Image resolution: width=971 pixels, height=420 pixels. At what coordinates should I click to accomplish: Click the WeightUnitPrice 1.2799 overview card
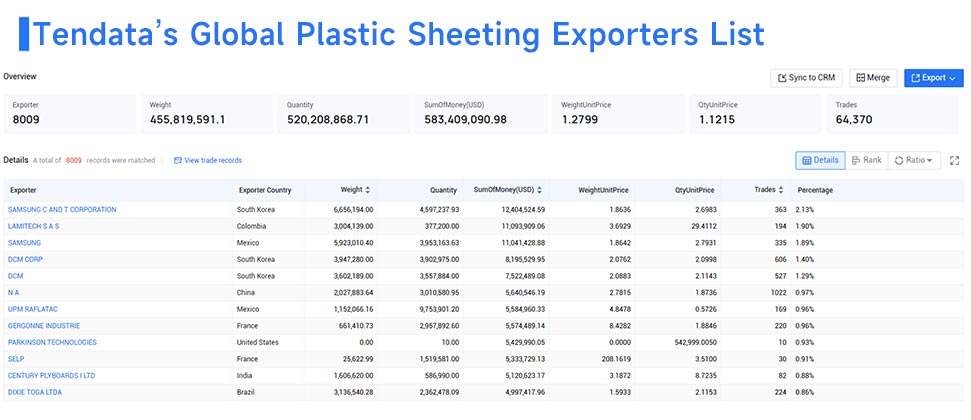tap(619, 114)
